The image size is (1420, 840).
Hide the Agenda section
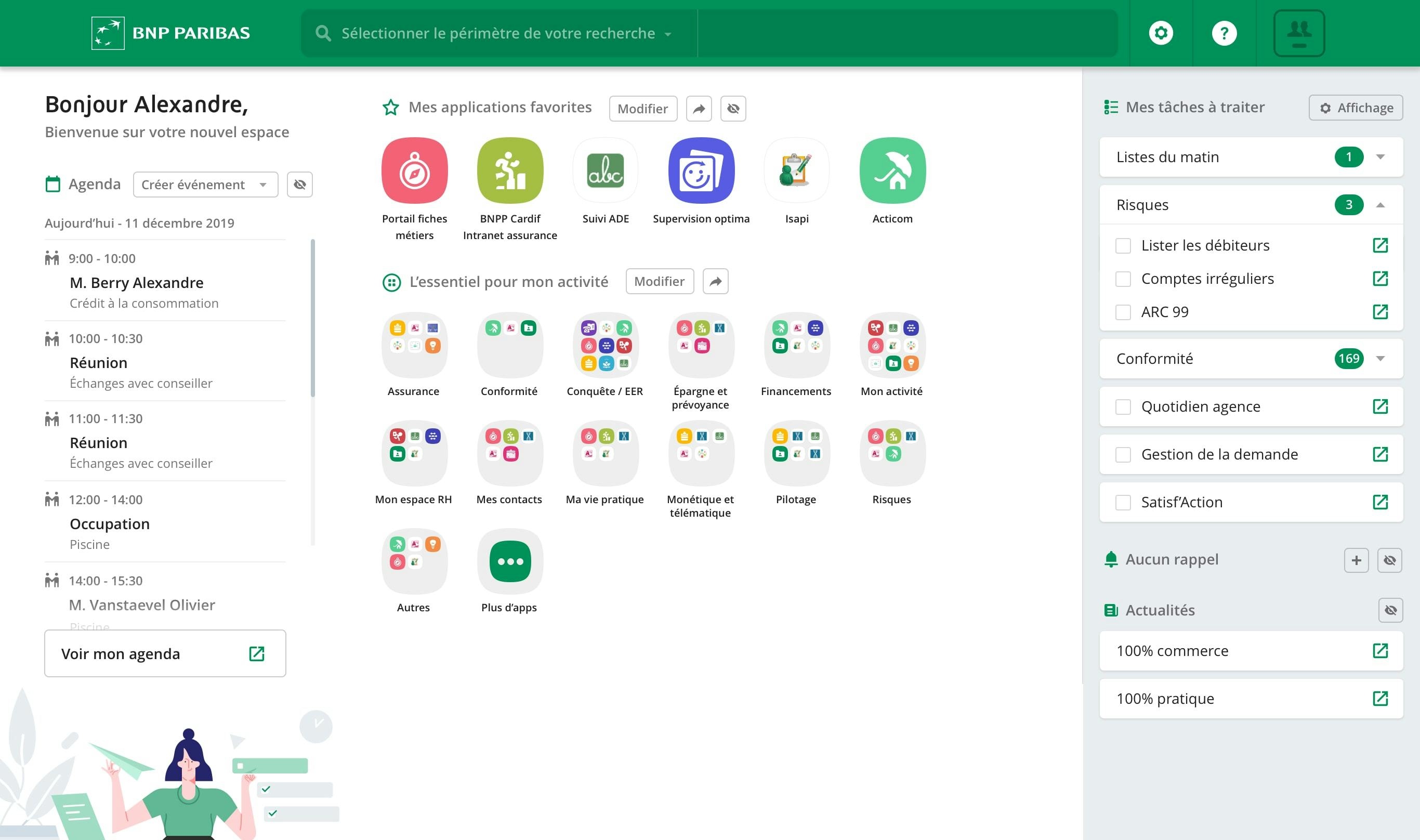pos(299,185)
